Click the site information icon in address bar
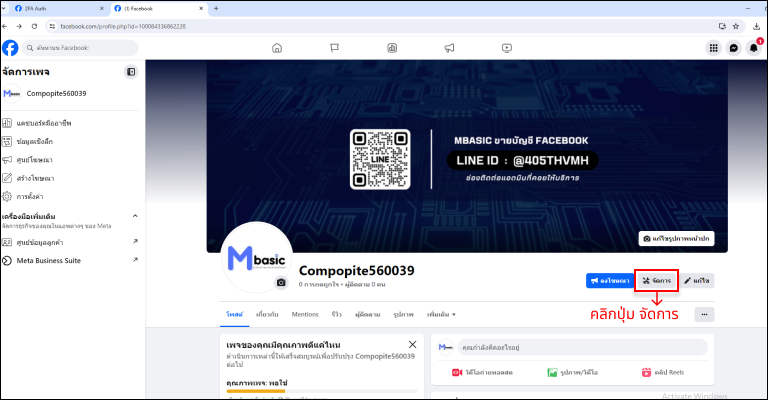The image size is (768, 400). tap(52, 26)
